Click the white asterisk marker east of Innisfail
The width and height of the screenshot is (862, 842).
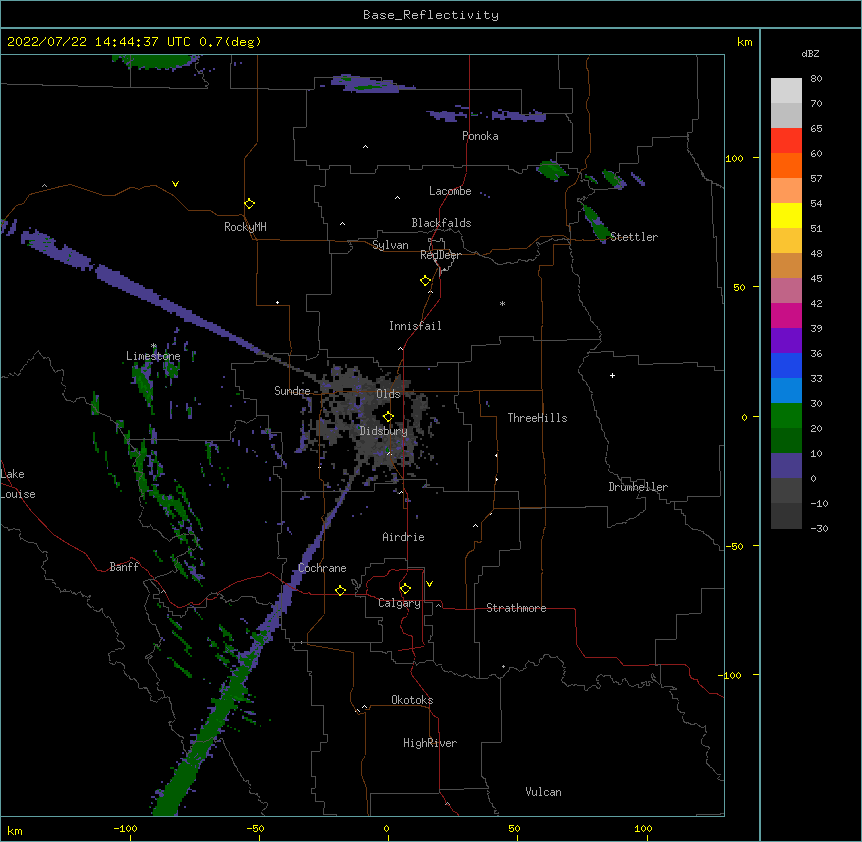(x=502, y=303)
